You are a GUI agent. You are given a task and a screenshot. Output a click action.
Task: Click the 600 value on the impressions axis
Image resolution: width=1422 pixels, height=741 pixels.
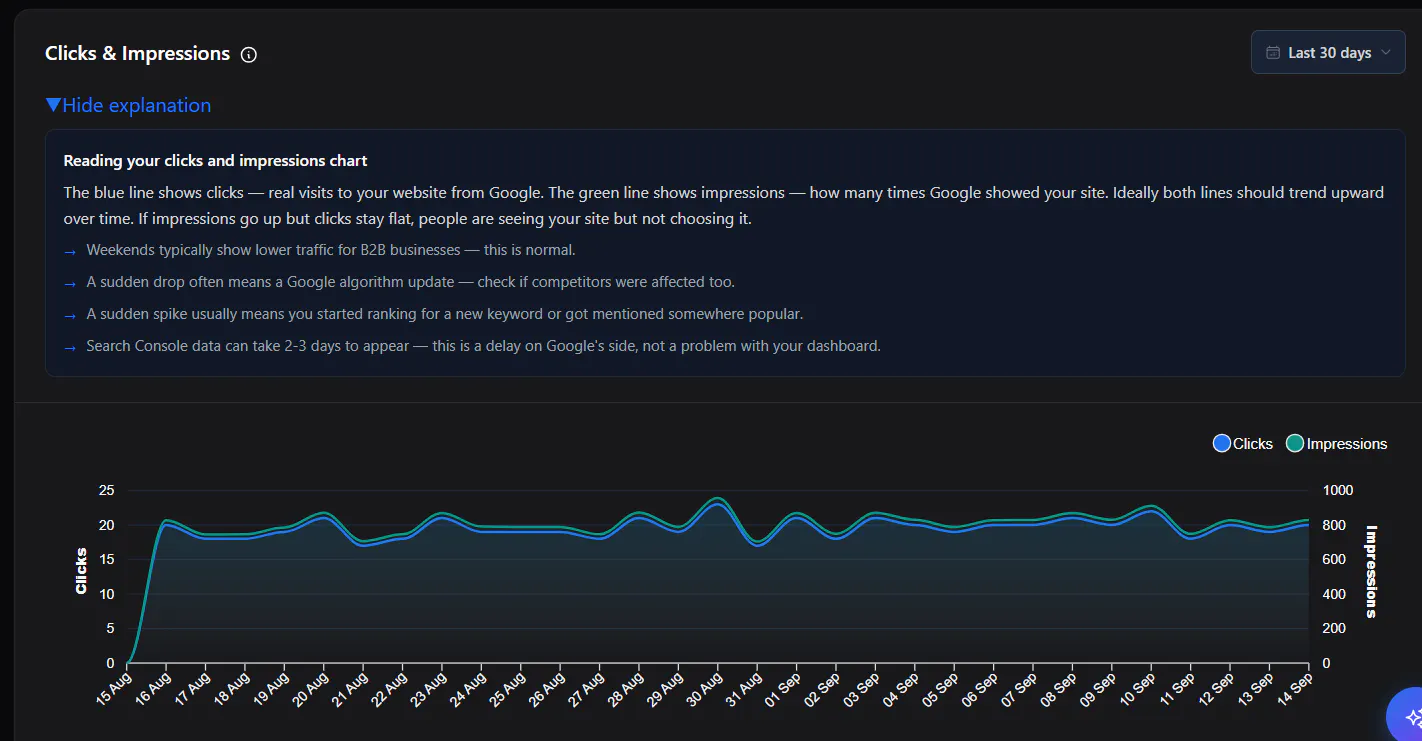[1333, 560]
